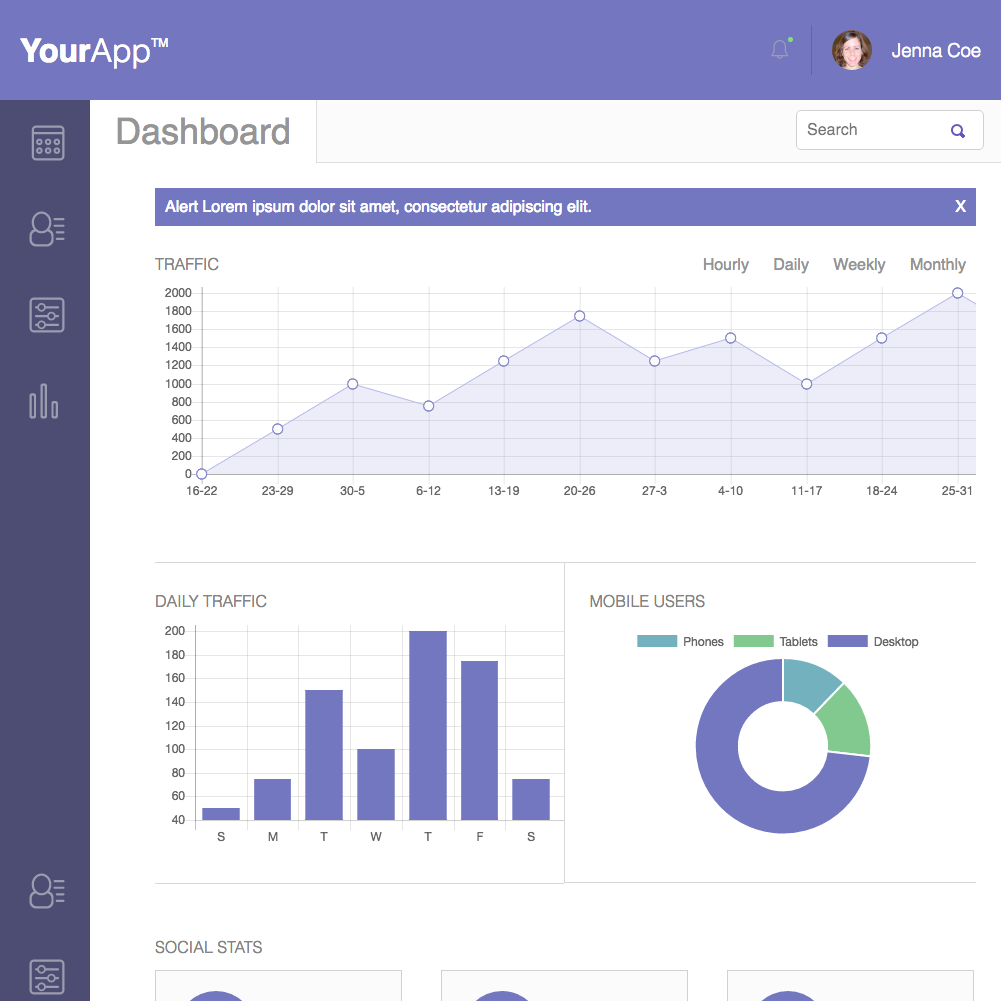Open the bar chart analytics sidebar icon

coord(44,401)
